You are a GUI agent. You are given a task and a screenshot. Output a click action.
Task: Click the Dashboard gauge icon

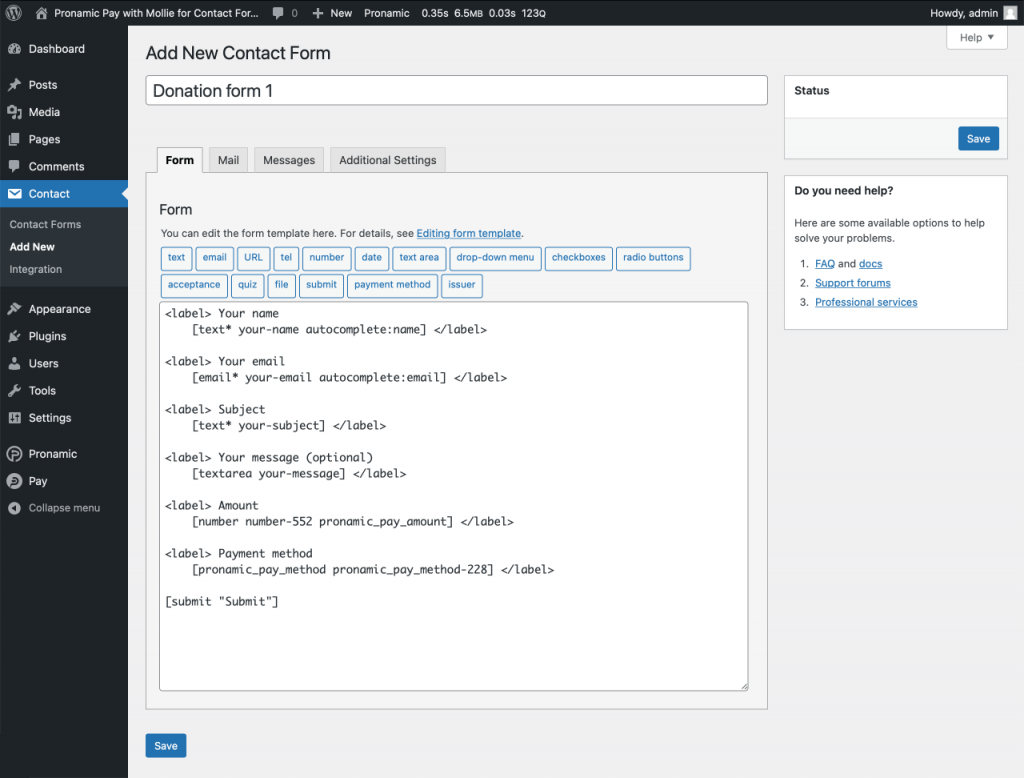pyautogui.click(x=14, y=49)
